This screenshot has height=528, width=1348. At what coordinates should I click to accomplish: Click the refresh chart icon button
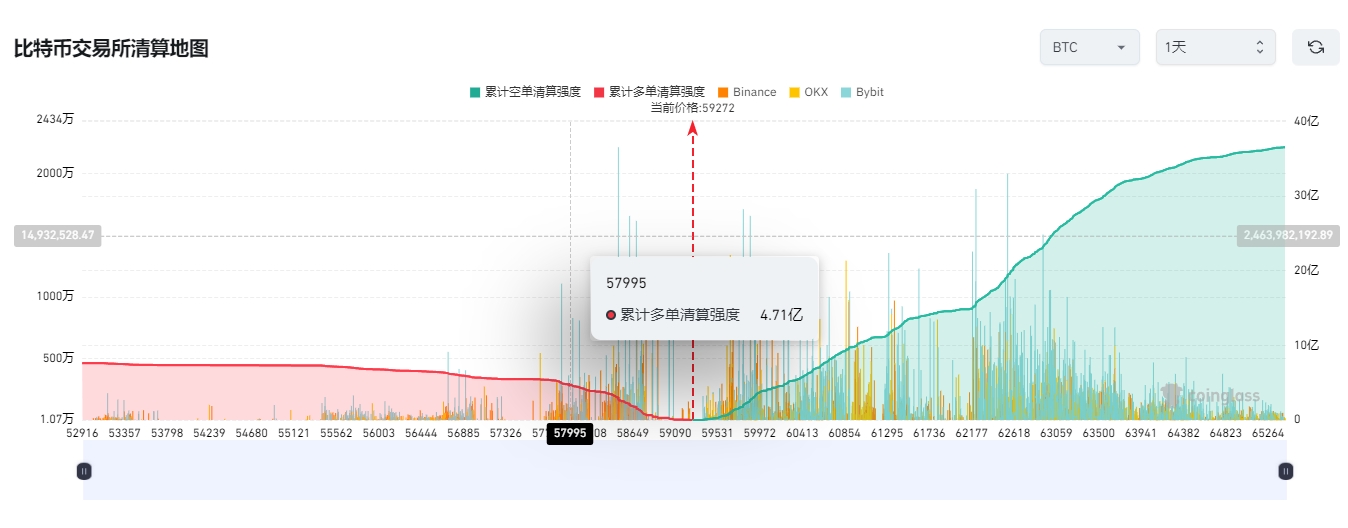(1315, 47)
